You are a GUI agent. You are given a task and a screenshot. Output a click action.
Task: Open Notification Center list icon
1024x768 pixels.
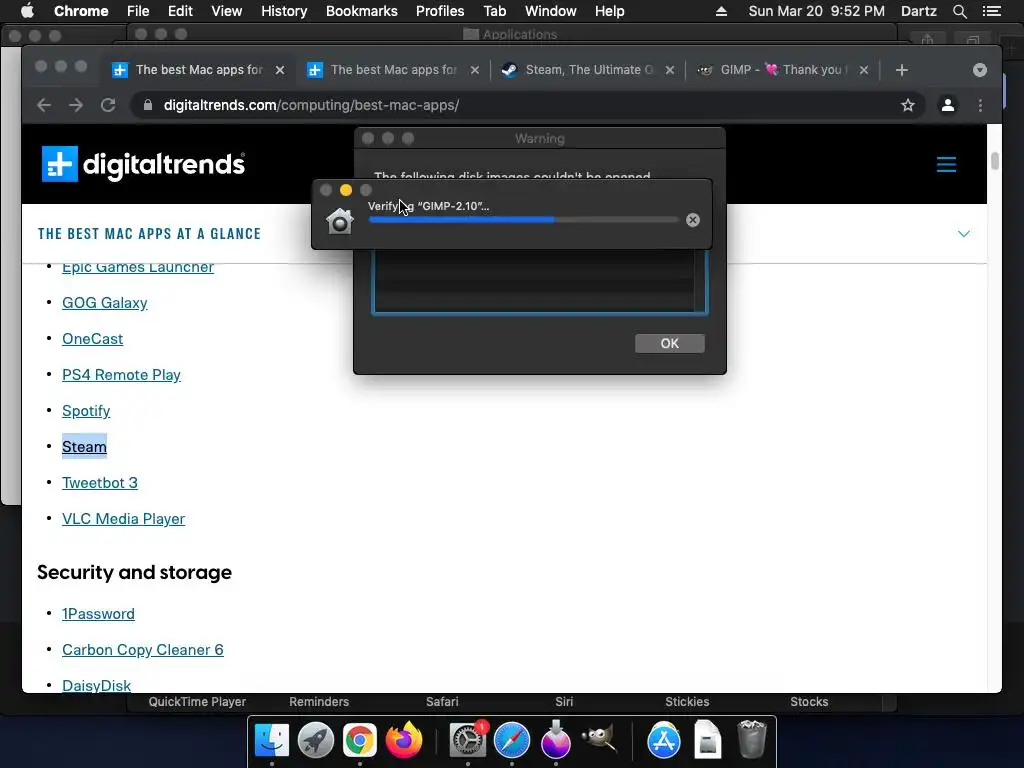991,11
